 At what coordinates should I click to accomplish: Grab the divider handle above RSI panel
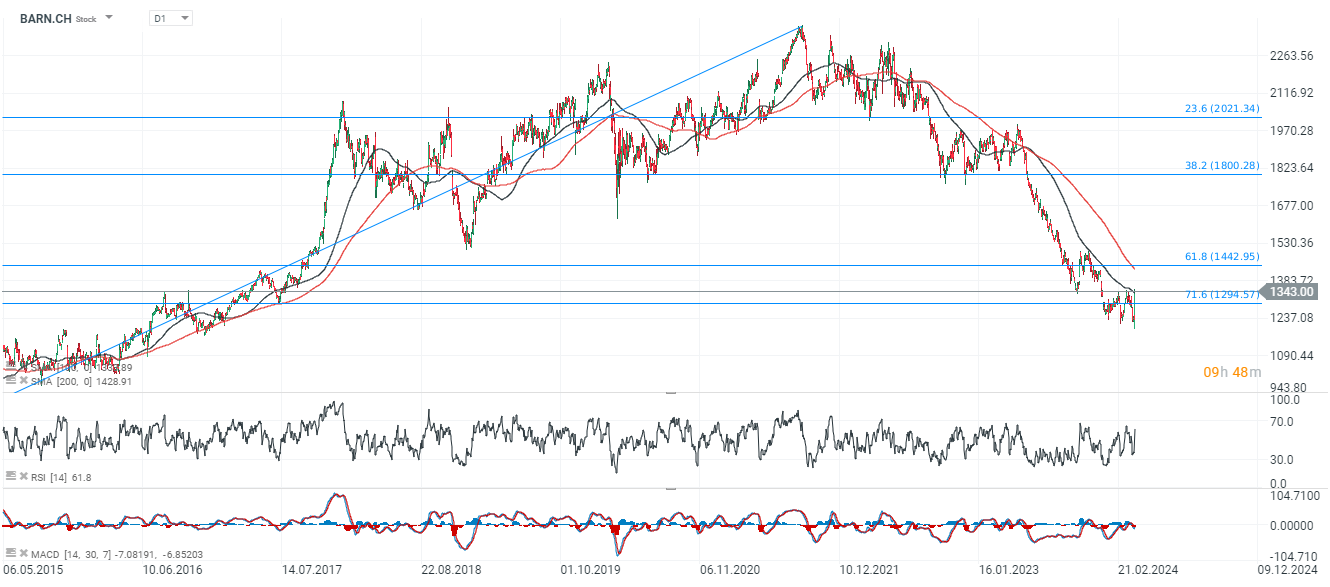[670, 393]
